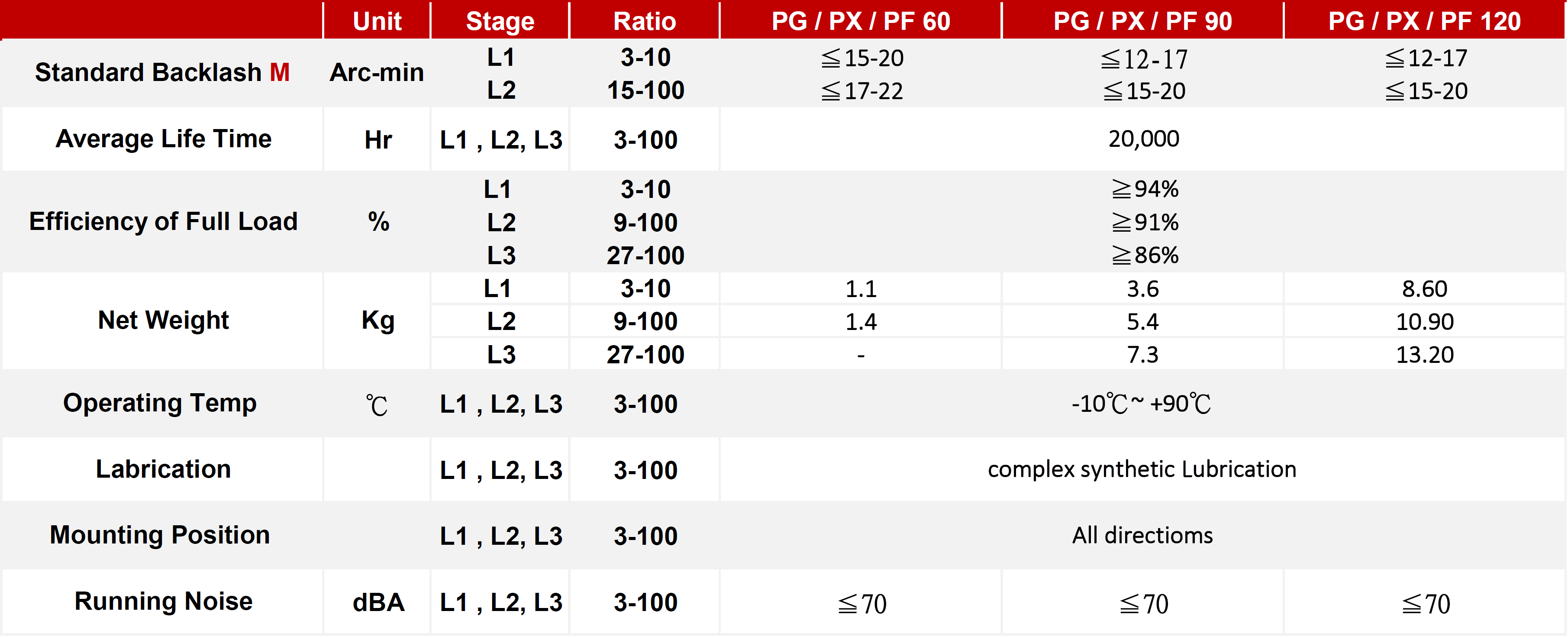Screen dimensions: 1568x637
Task: Select the Ratio column header
Action: [645, 21]
